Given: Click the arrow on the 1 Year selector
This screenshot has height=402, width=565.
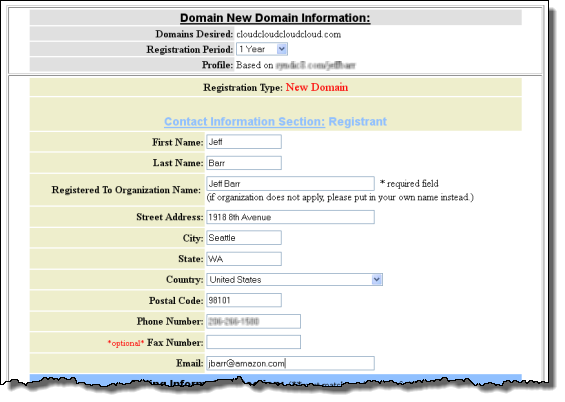Looking at the screenshot, I should (282, 49).
